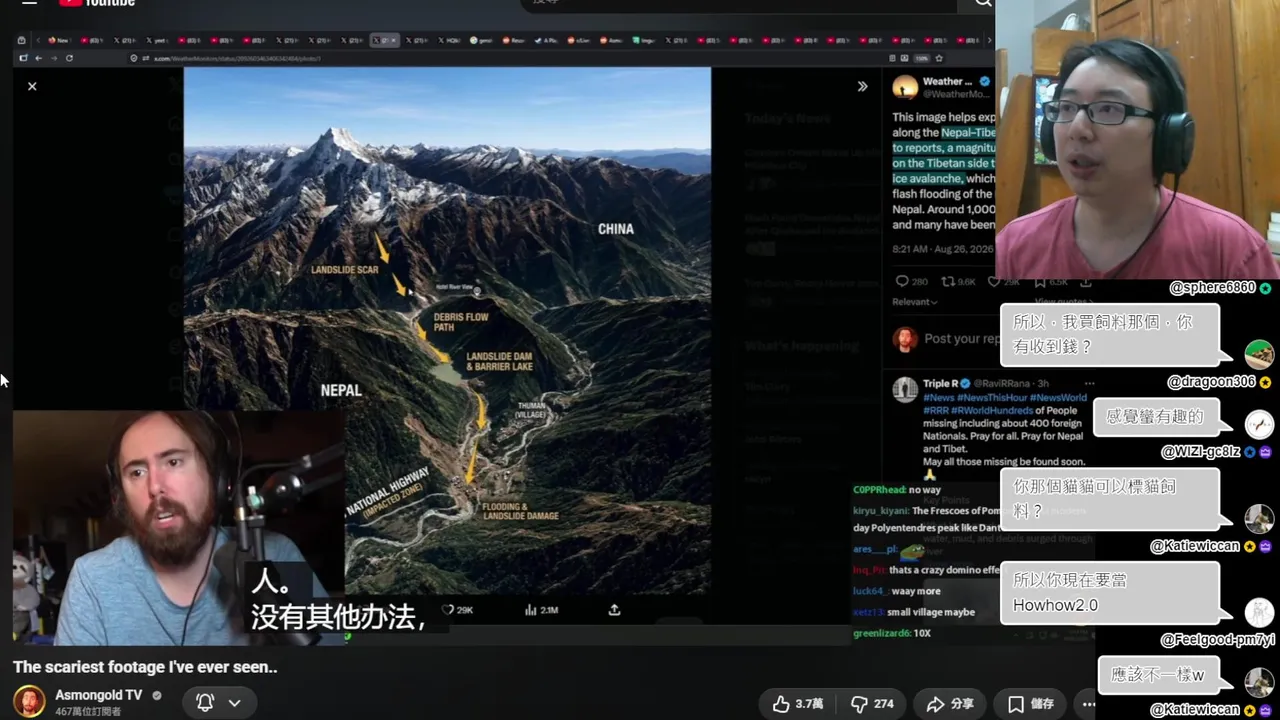Toggle the notification bell for Asmongold TV
This screenshot has width=1280, height=720.
point(205,702)
